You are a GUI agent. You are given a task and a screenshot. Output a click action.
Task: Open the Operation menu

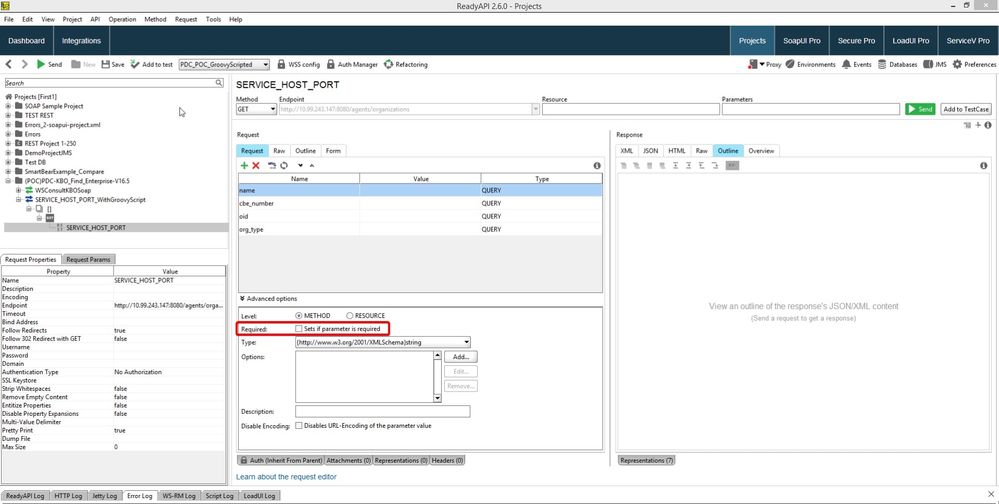click(x=122, y=19)
